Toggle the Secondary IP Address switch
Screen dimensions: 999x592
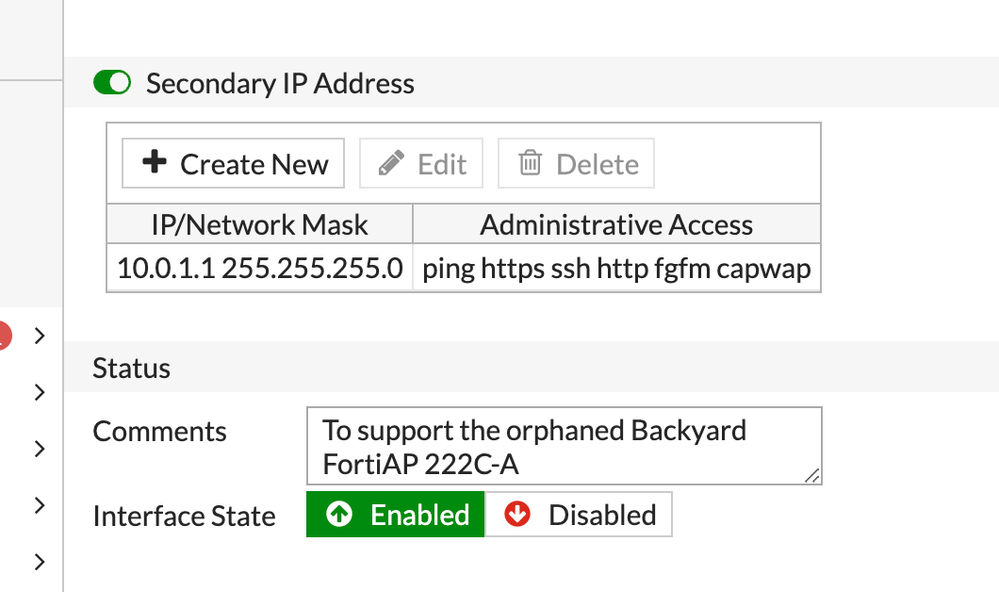112,83
